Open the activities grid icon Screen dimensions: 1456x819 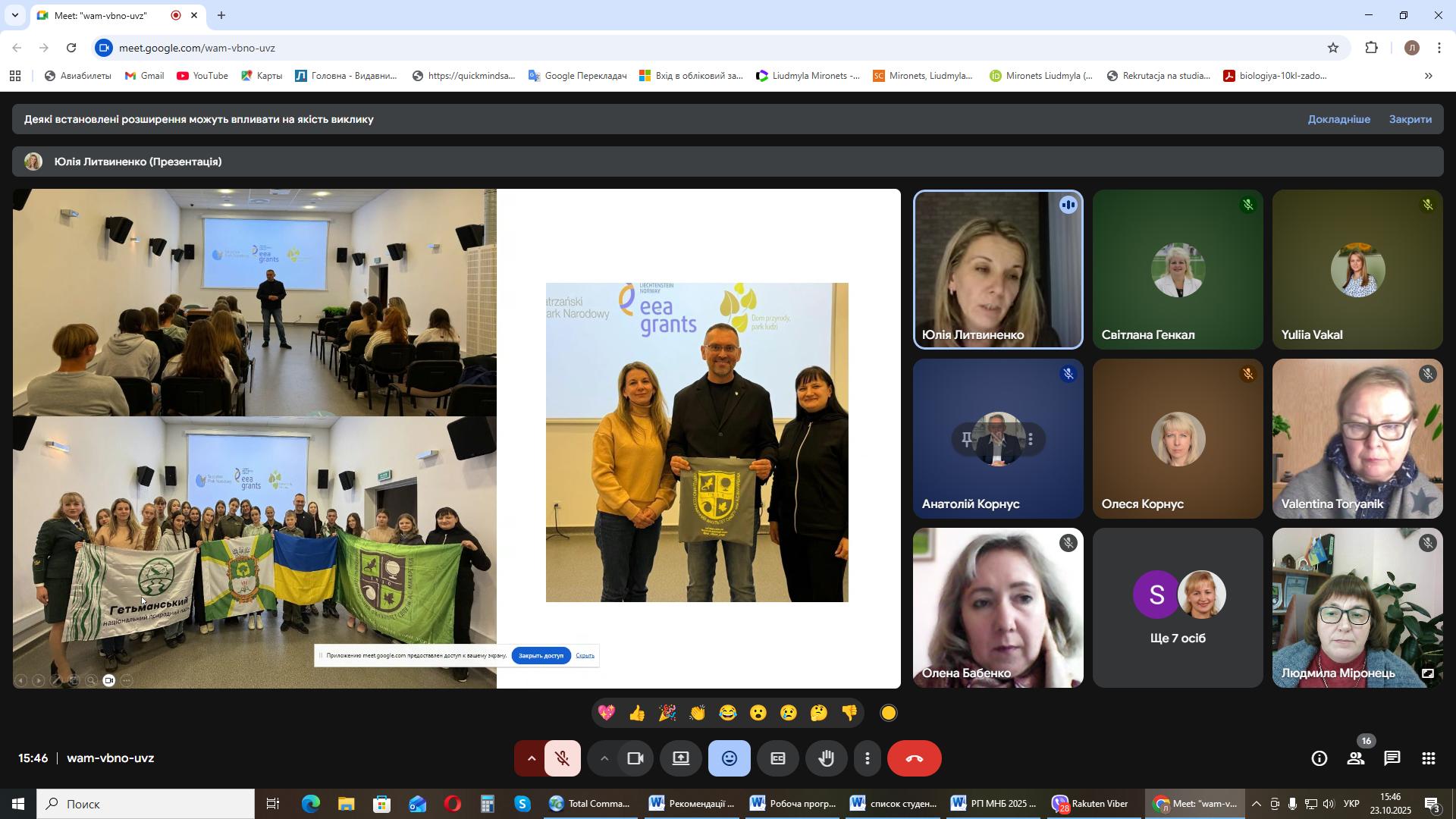click(x=1428, y=759)
